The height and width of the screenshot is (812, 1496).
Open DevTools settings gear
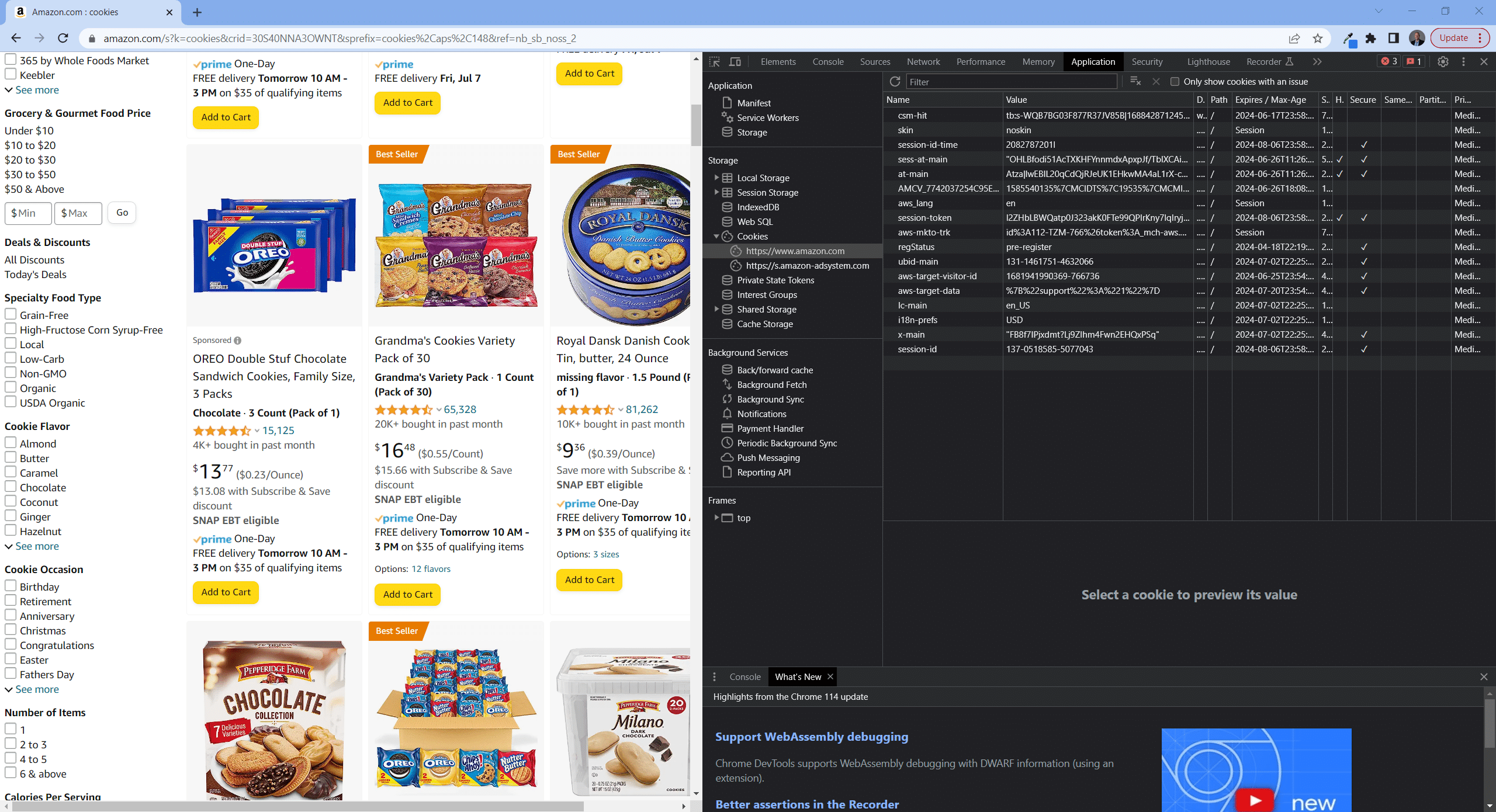click(1443, 61)
